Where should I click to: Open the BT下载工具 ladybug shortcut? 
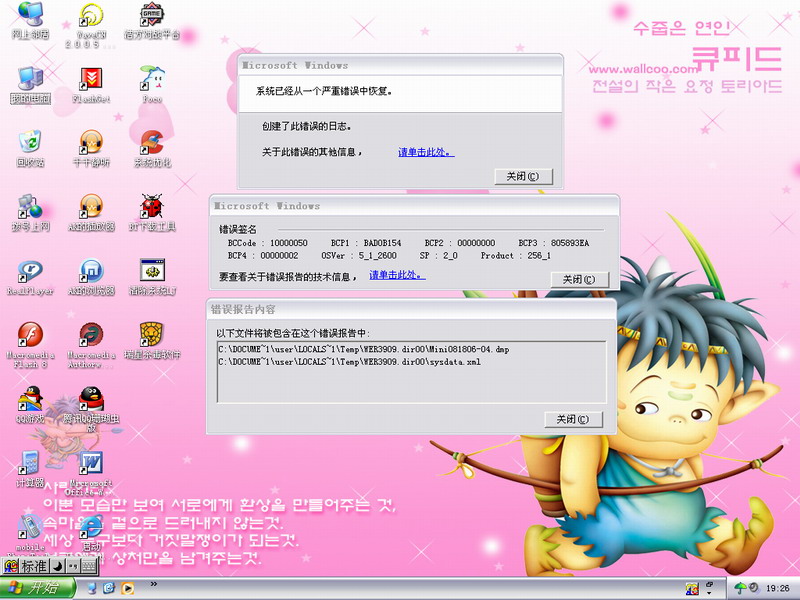pyautogui.click(x=152, y=213)
